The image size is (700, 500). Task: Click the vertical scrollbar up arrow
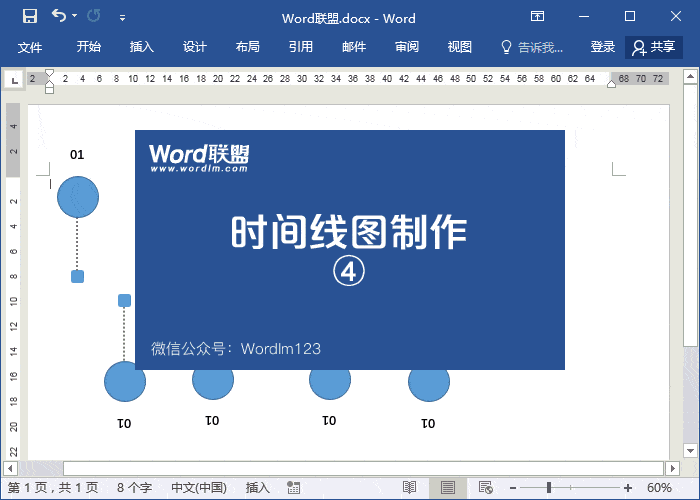[691, 76]
